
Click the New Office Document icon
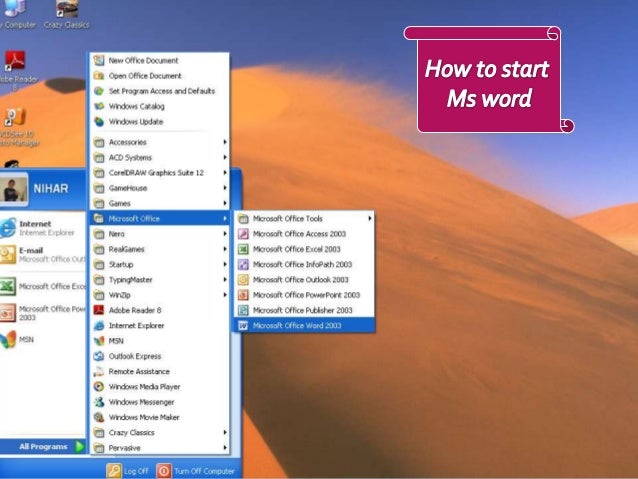[x=99, y=61]
